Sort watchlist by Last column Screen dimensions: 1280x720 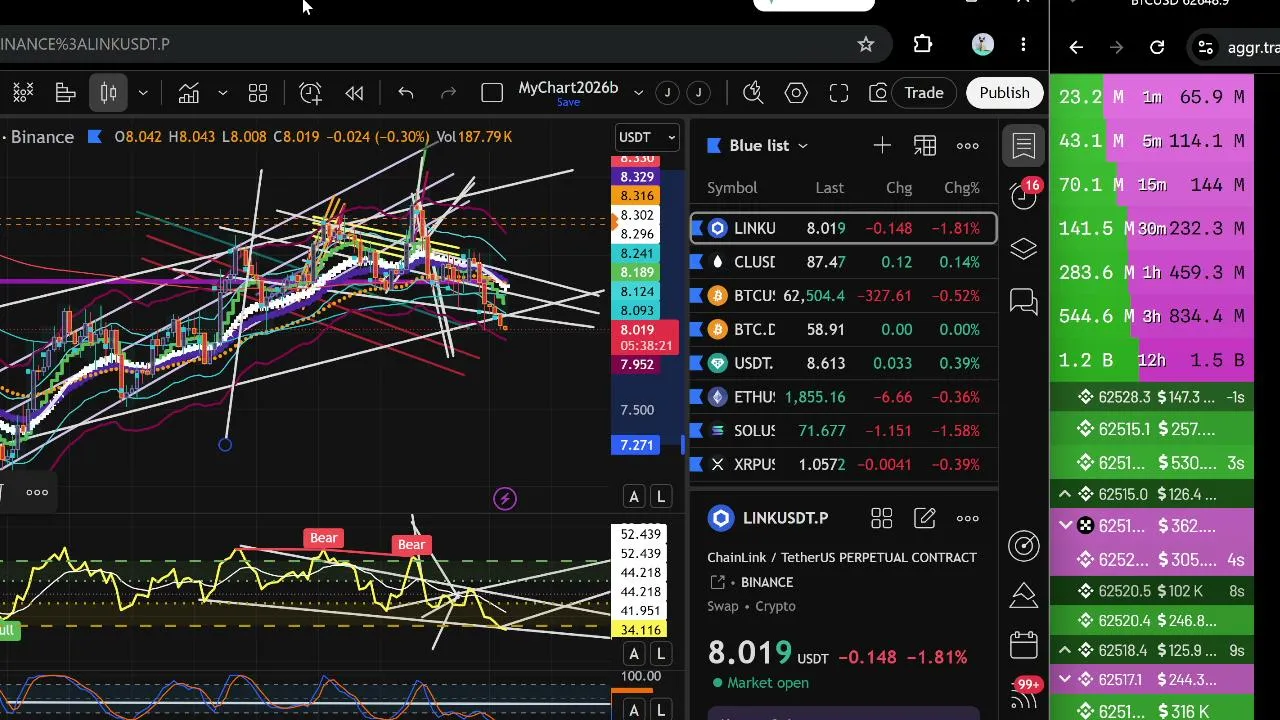tap(829, 188)
